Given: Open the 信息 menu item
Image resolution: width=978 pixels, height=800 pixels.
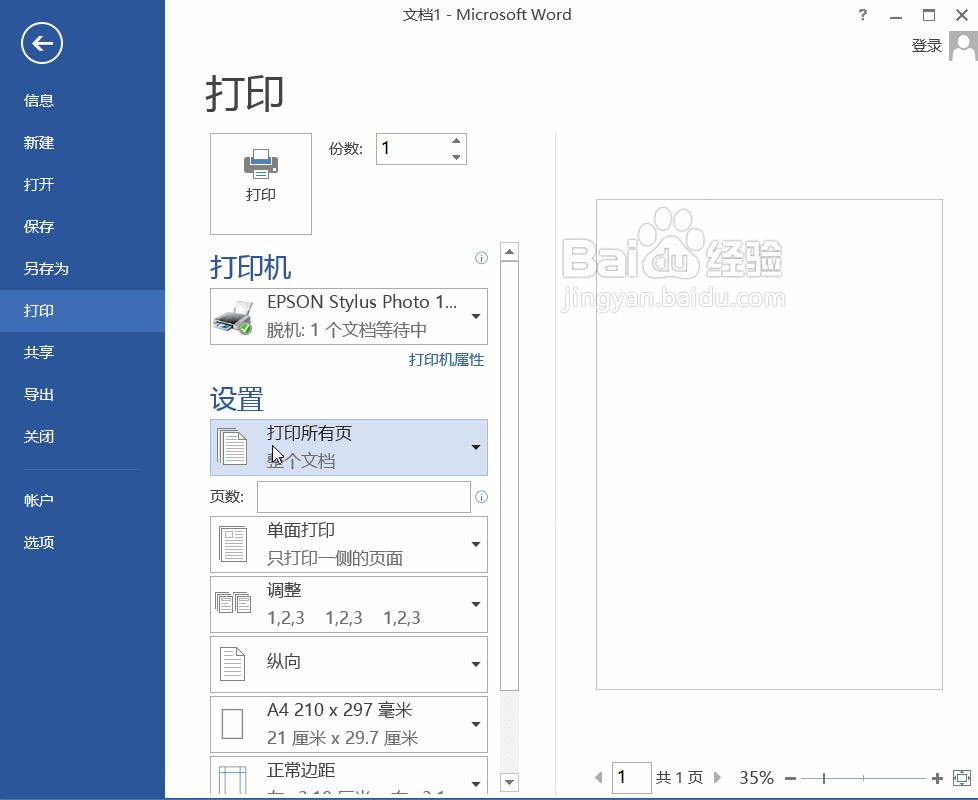Looking at the screenshot, I should coord(39,100).
